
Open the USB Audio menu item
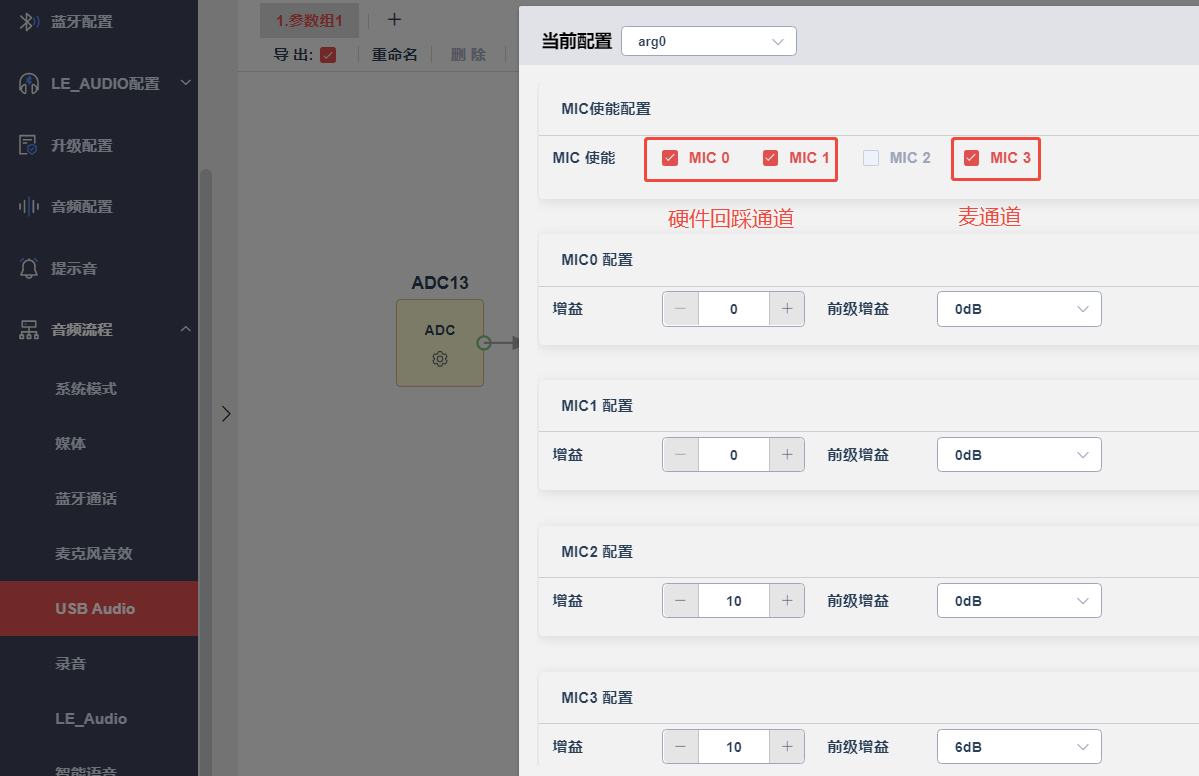[99, 609]
